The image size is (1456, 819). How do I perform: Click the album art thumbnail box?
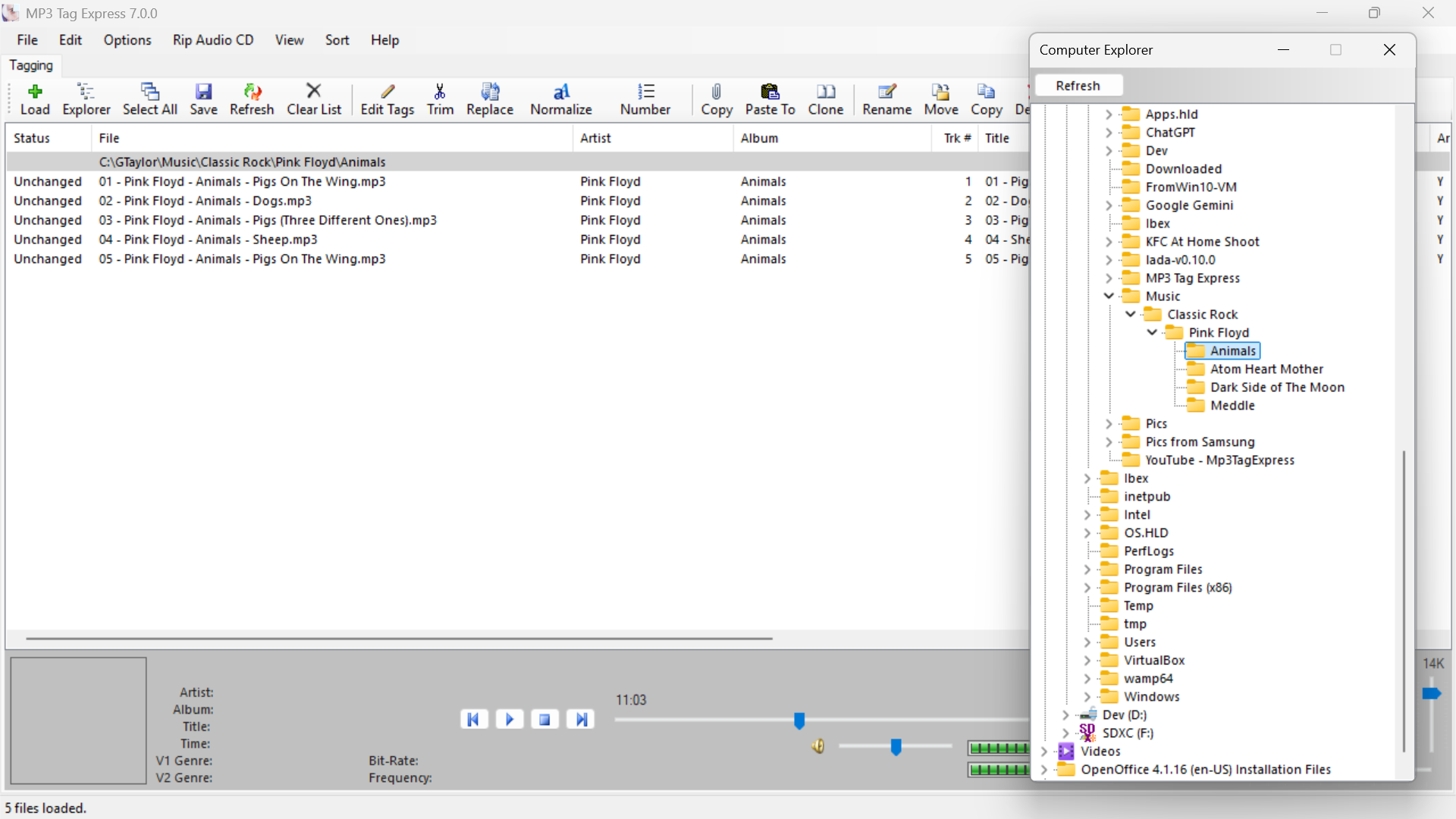[78, 720]
